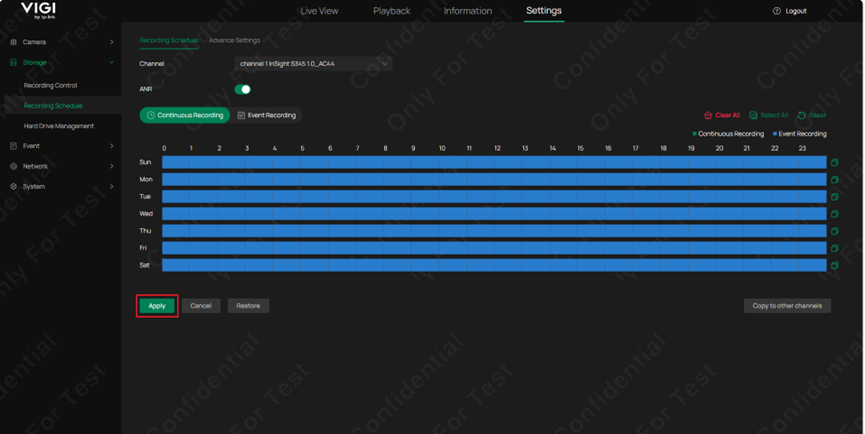
Task: Apply the recording schedule
Action: 157,306
